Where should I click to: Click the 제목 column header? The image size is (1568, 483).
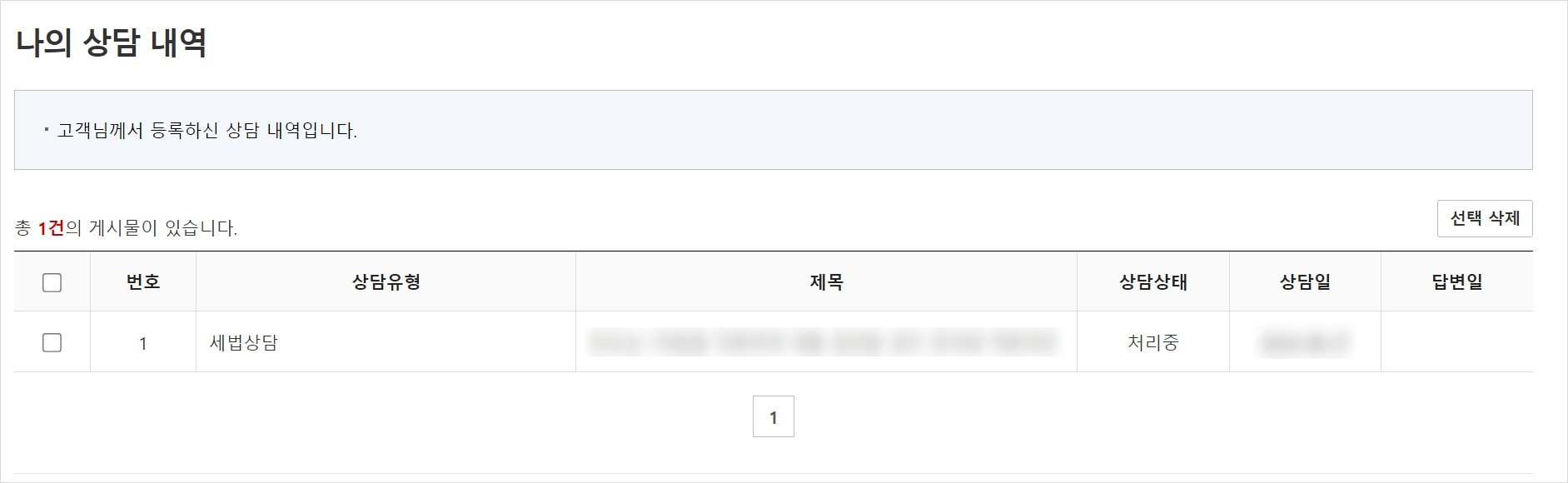(x=829, y=282)
